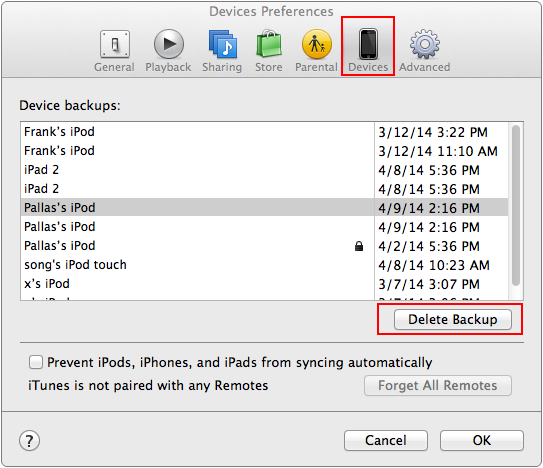The image size is (543, 468).
Task: Open Parental controls icon
Action: 316,51
